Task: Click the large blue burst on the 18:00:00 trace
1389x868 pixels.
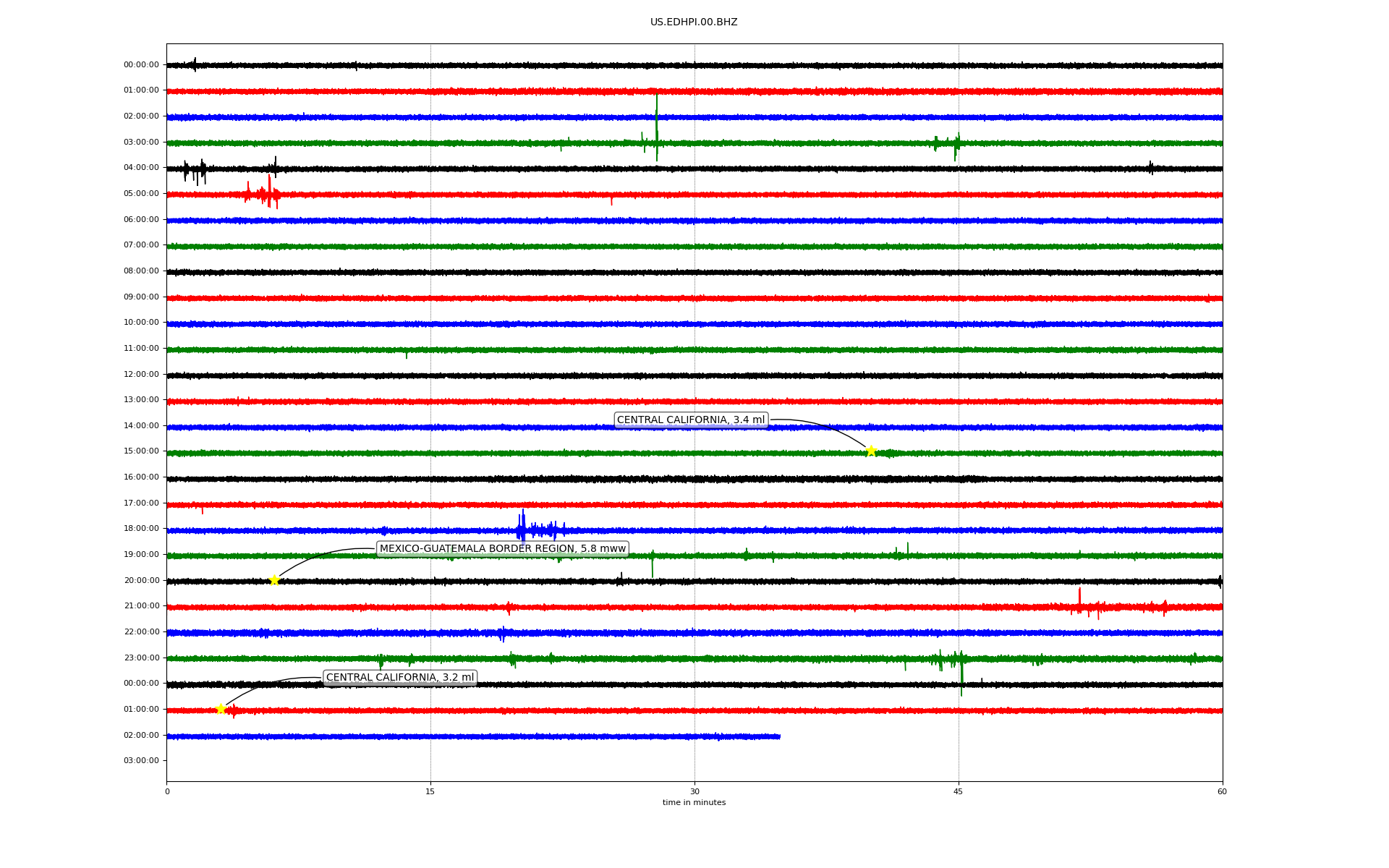Action: 523,529
